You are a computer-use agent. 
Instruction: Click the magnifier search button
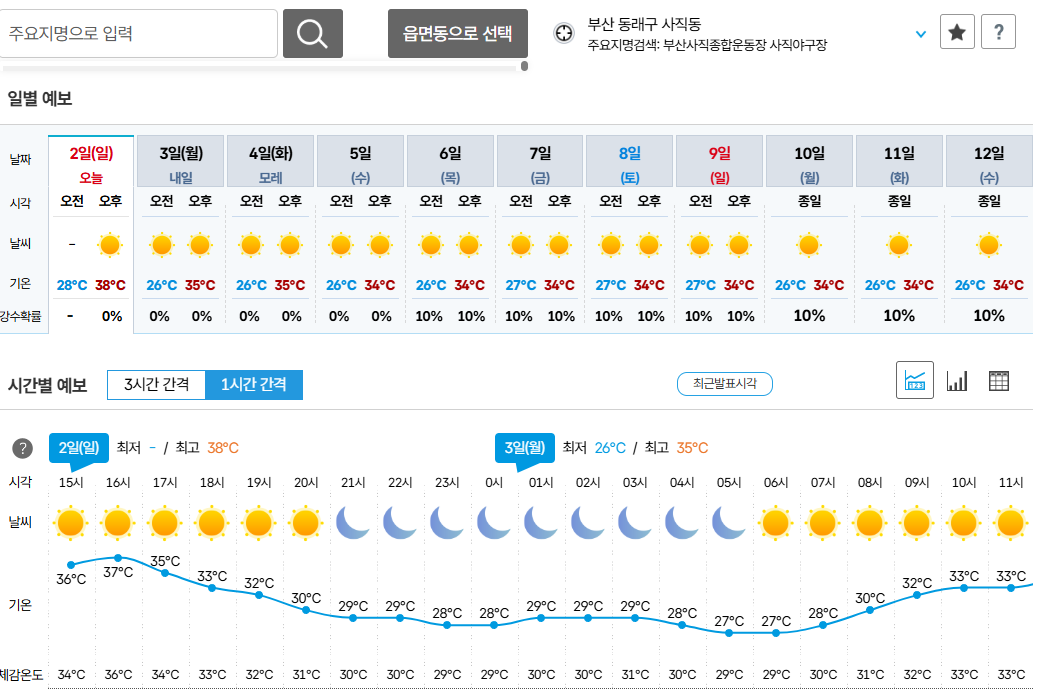(313, 33)
